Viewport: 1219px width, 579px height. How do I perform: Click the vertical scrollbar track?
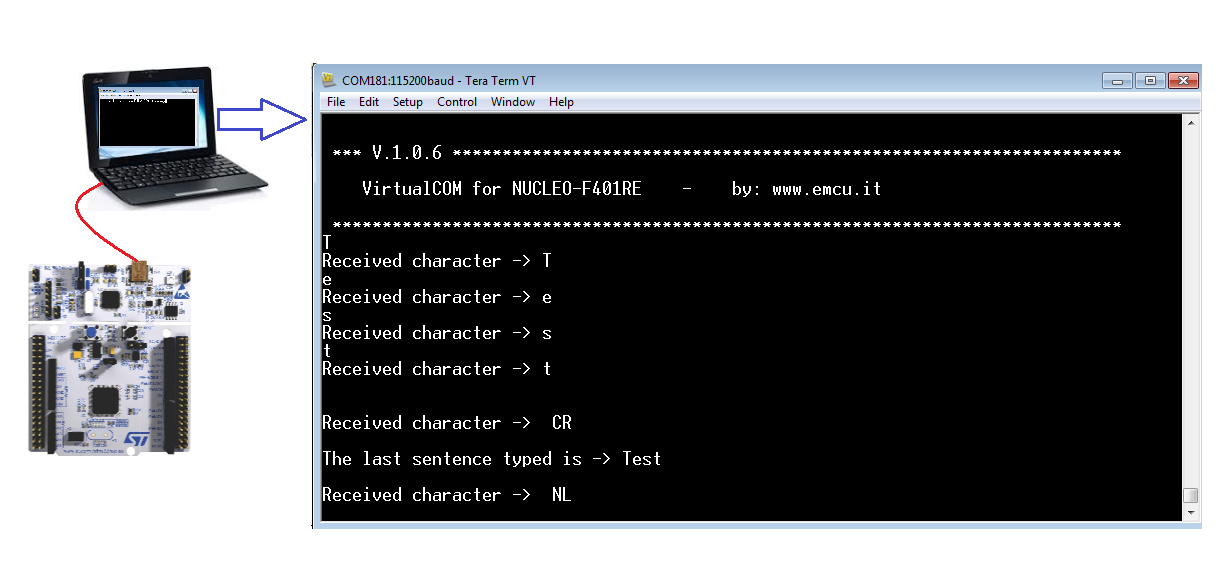point(1190,308)
